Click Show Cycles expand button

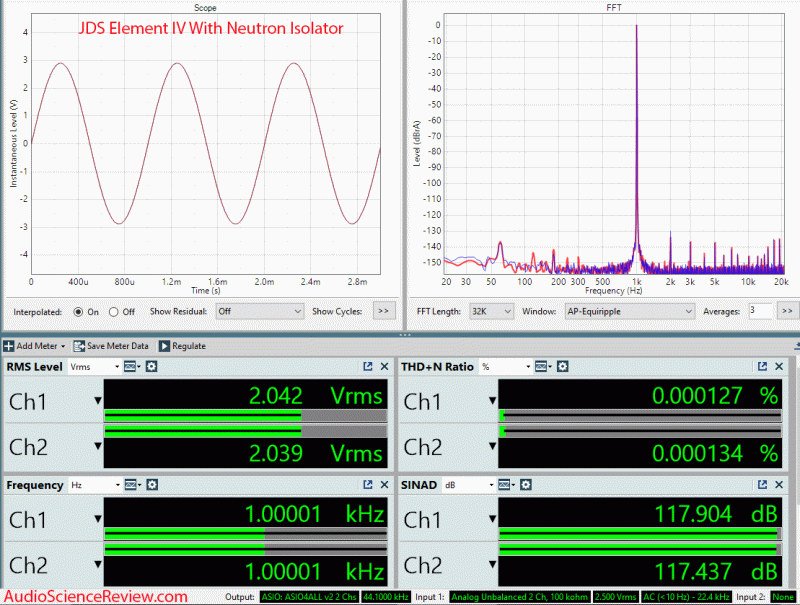click(x=384, y=311)
